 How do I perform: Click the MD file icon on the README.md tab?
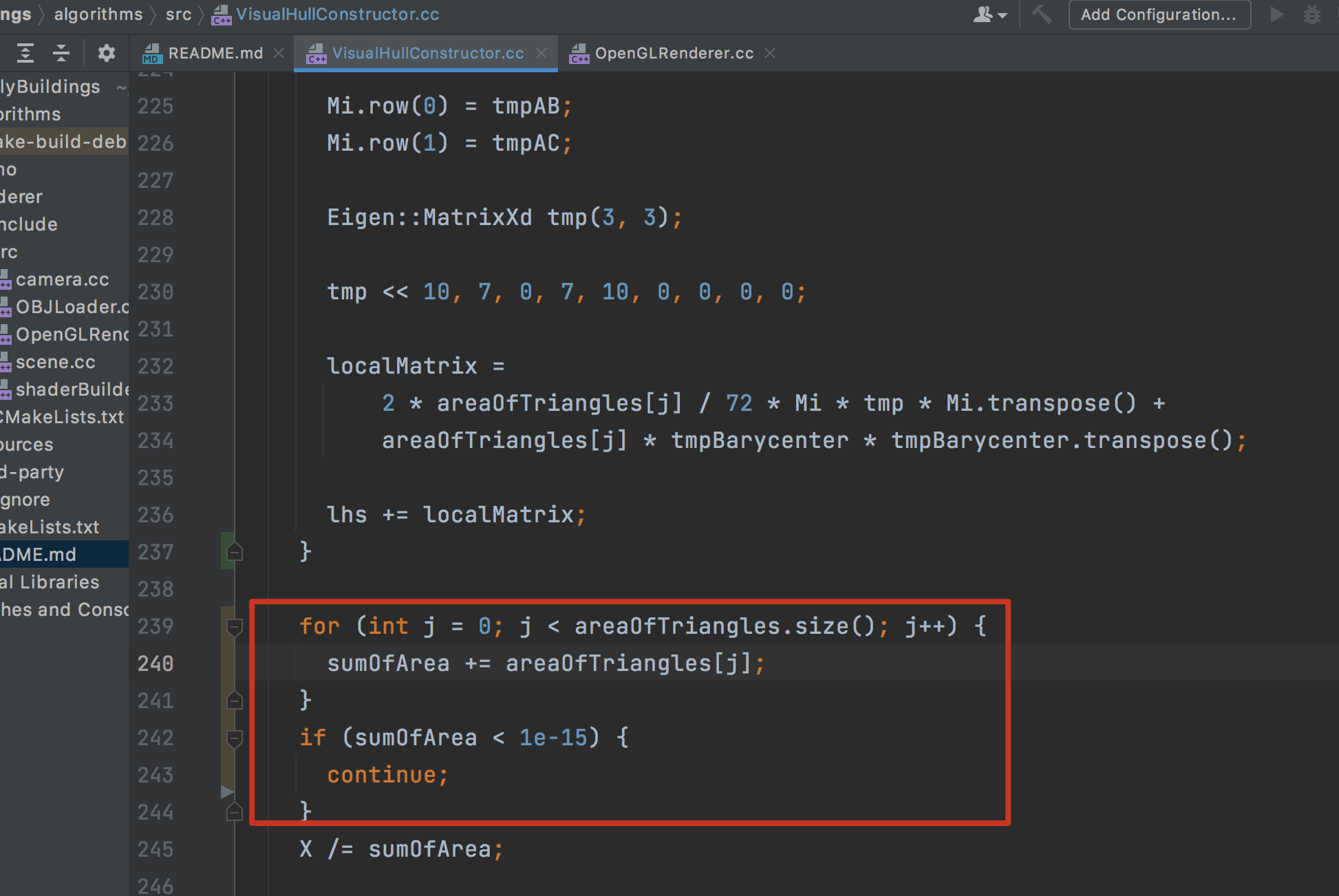pyautogui.click(x=152, y=53)
